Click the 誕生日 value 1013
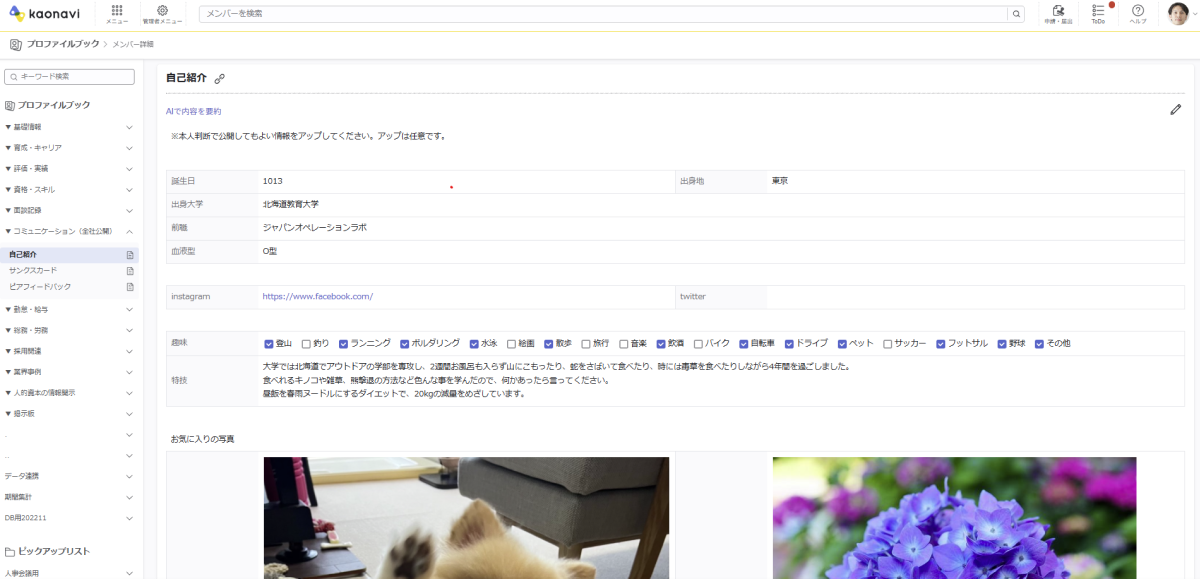1200x580 pixels. pyautogui.click(x=273, y=181)
